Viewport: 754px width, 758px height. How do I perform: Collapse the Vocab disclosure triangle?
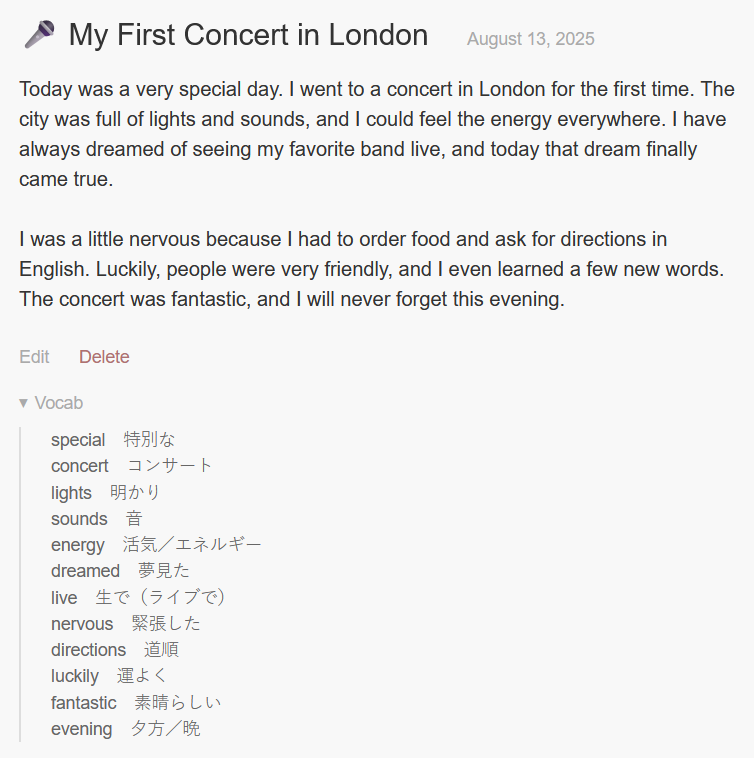(x=23, y=403)
